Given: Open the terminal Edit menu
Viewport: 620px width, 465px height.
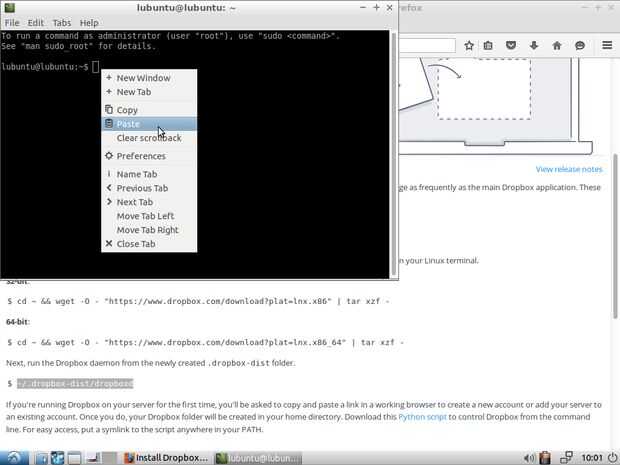Looking at the screenshot, I should click(36, 23).
